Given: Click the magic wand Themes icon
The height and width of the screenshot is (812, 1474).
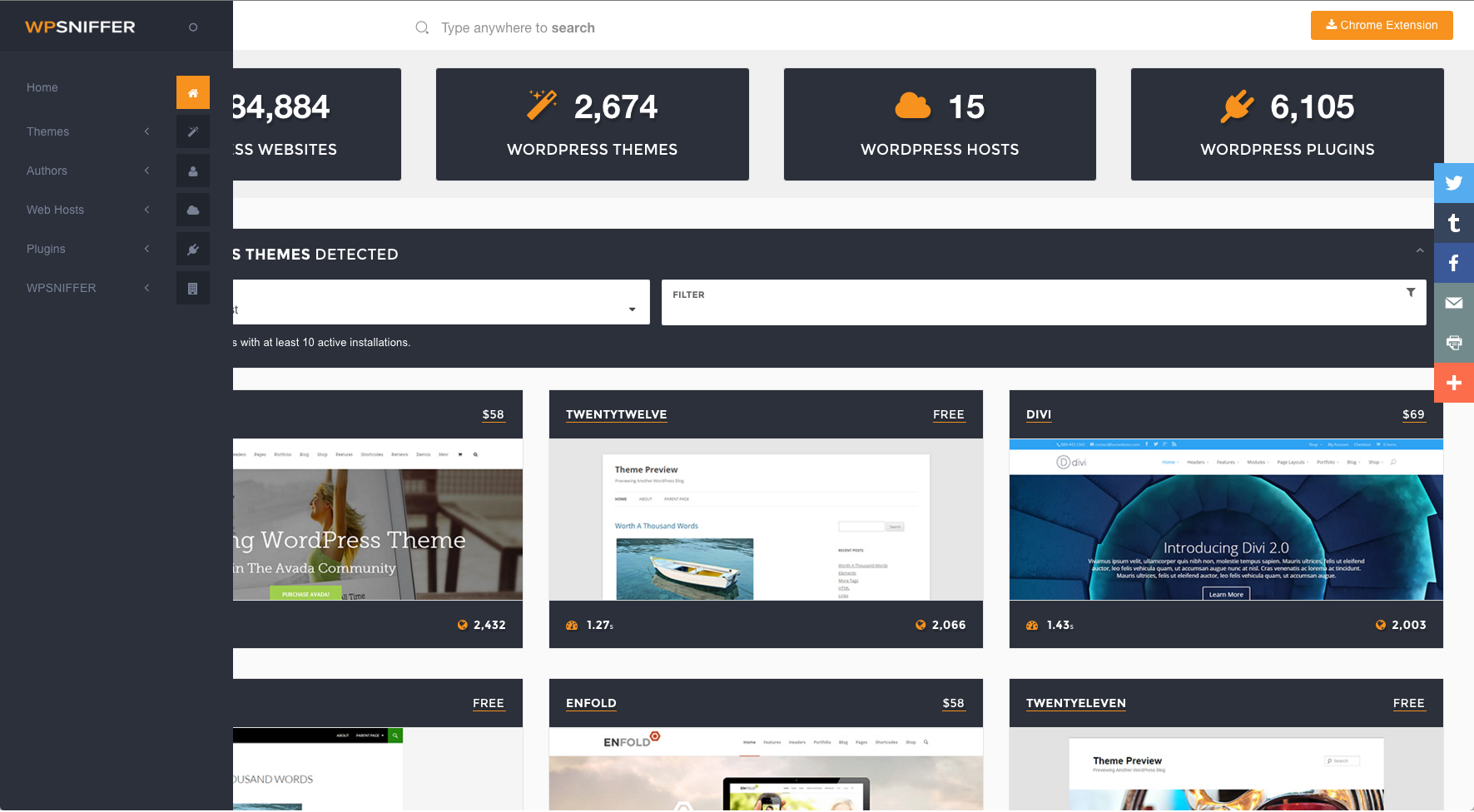Looking at the screenshot, I should coord(193,131).
